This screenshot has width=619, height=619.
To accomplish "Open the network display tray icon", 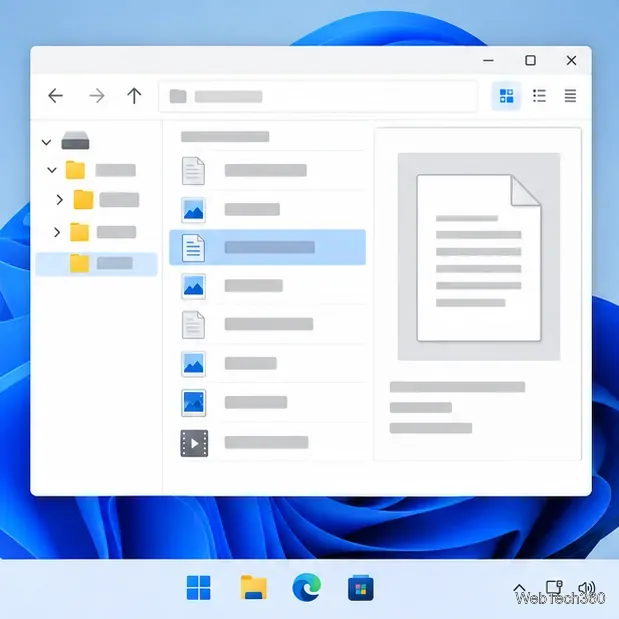I will coord(554,587).
